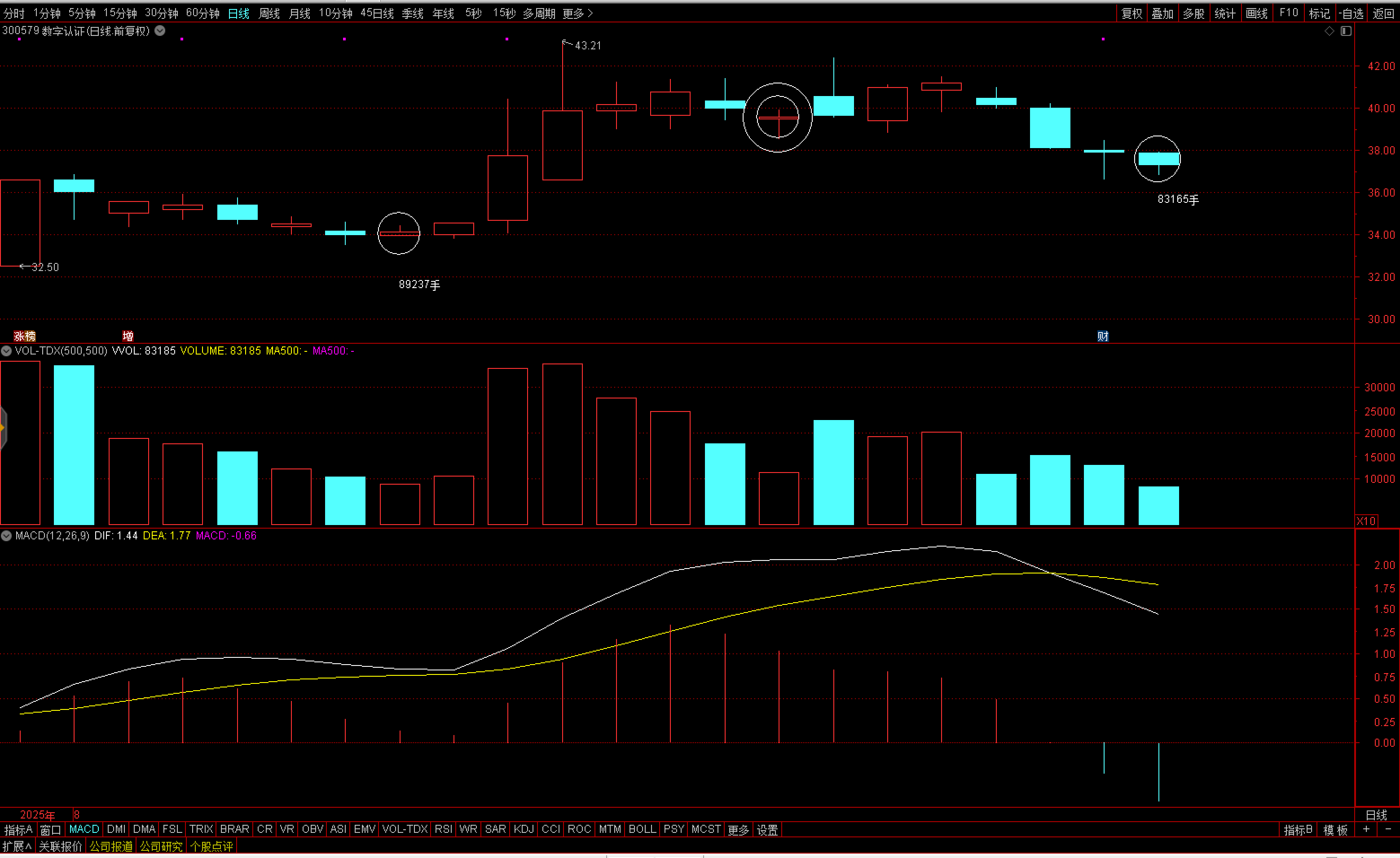Screen dimensions: 1400x858
Task: Select the 15秒 period
Action: pyautogui.click(x=504, y=13)
